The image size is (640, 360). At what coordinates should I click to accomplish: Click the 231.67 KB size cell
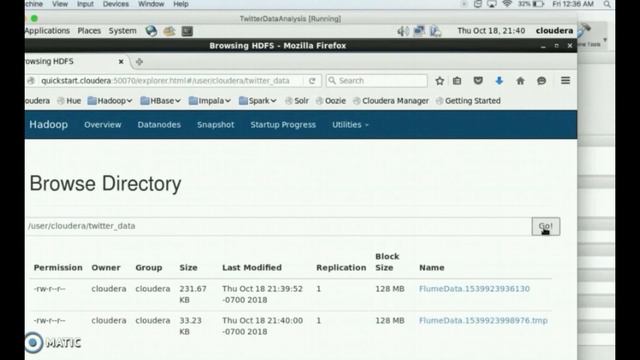click(x=193, y=294)
